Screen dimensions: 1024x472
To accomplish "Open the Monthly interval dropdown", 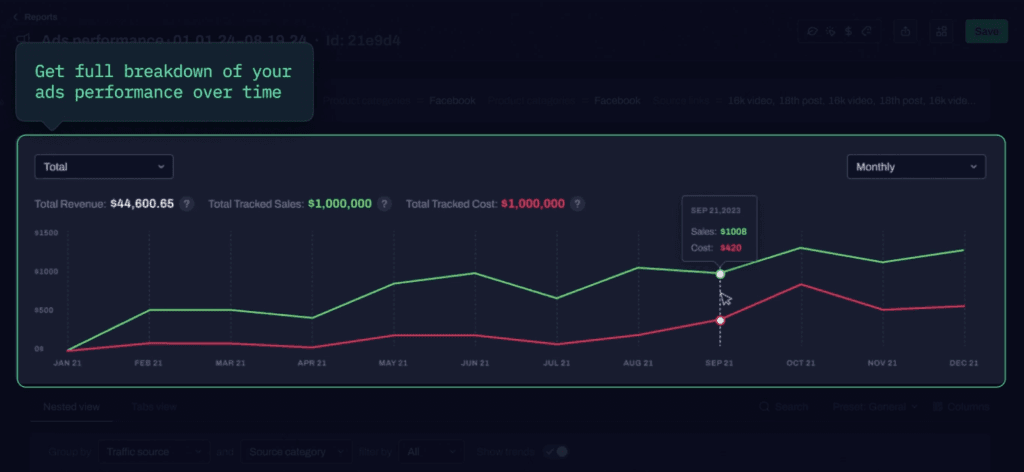I will click(x=916, y=167).
